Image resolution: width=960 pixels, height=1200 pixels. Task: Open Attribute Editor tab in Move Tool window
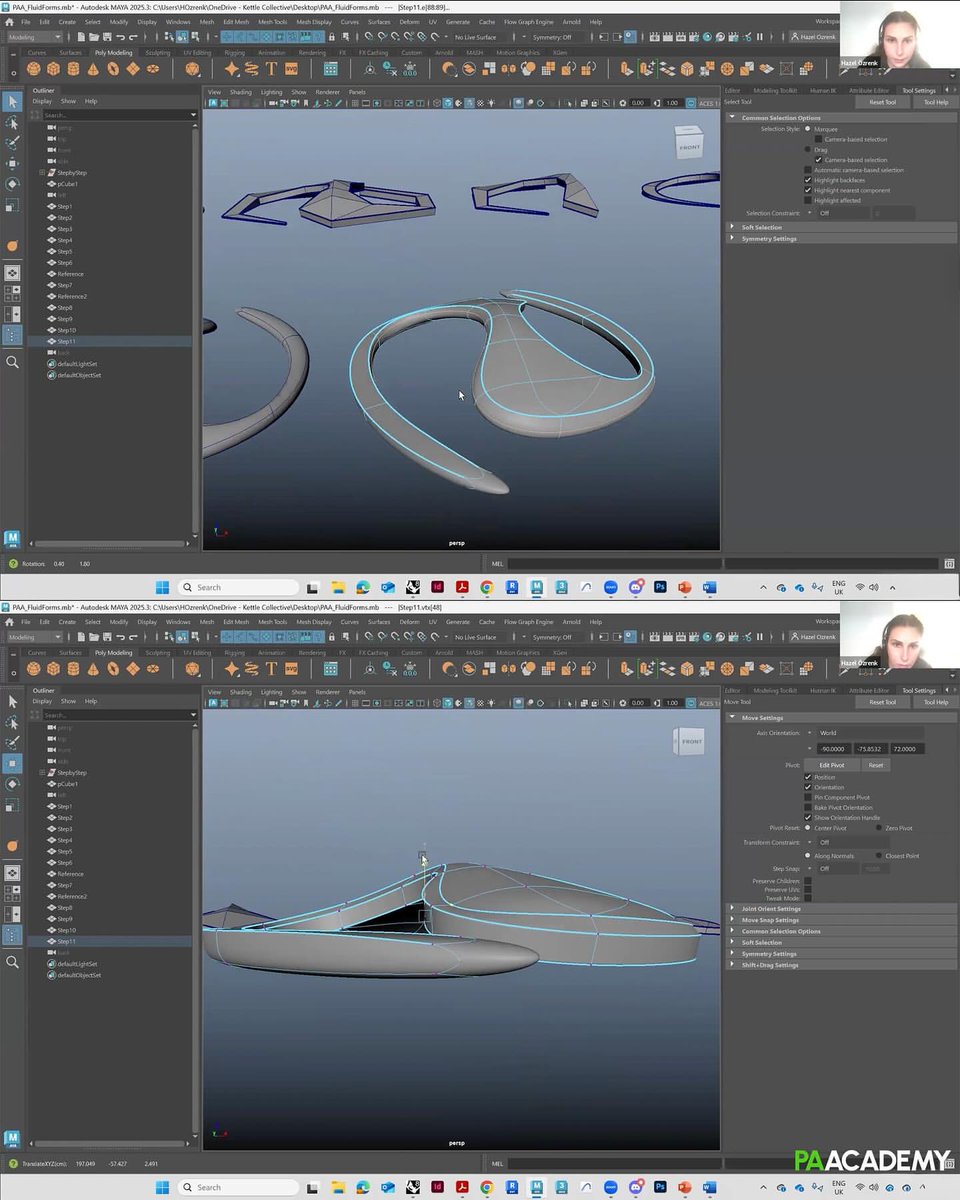coord(868,690)
